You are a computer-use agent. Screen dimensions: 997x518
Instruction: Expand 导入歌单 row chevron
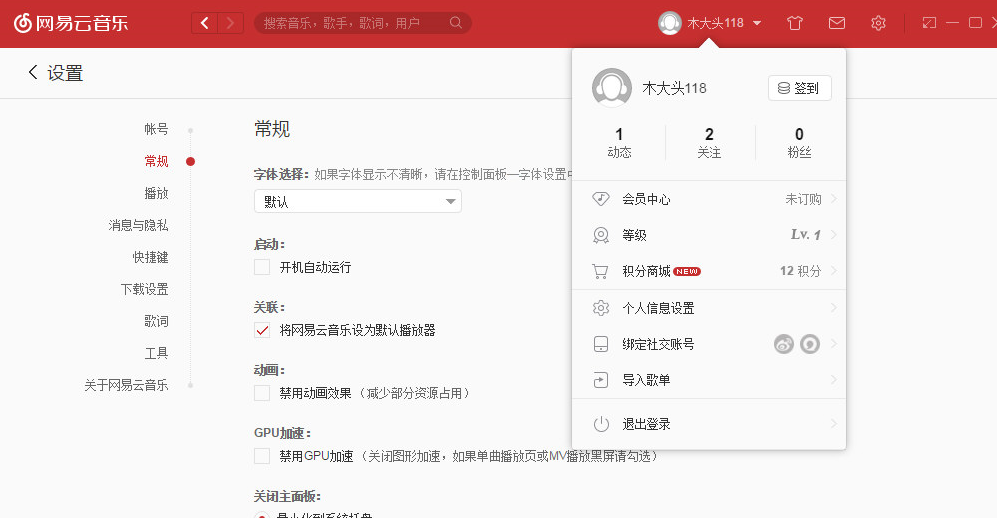tap(834, 379)
